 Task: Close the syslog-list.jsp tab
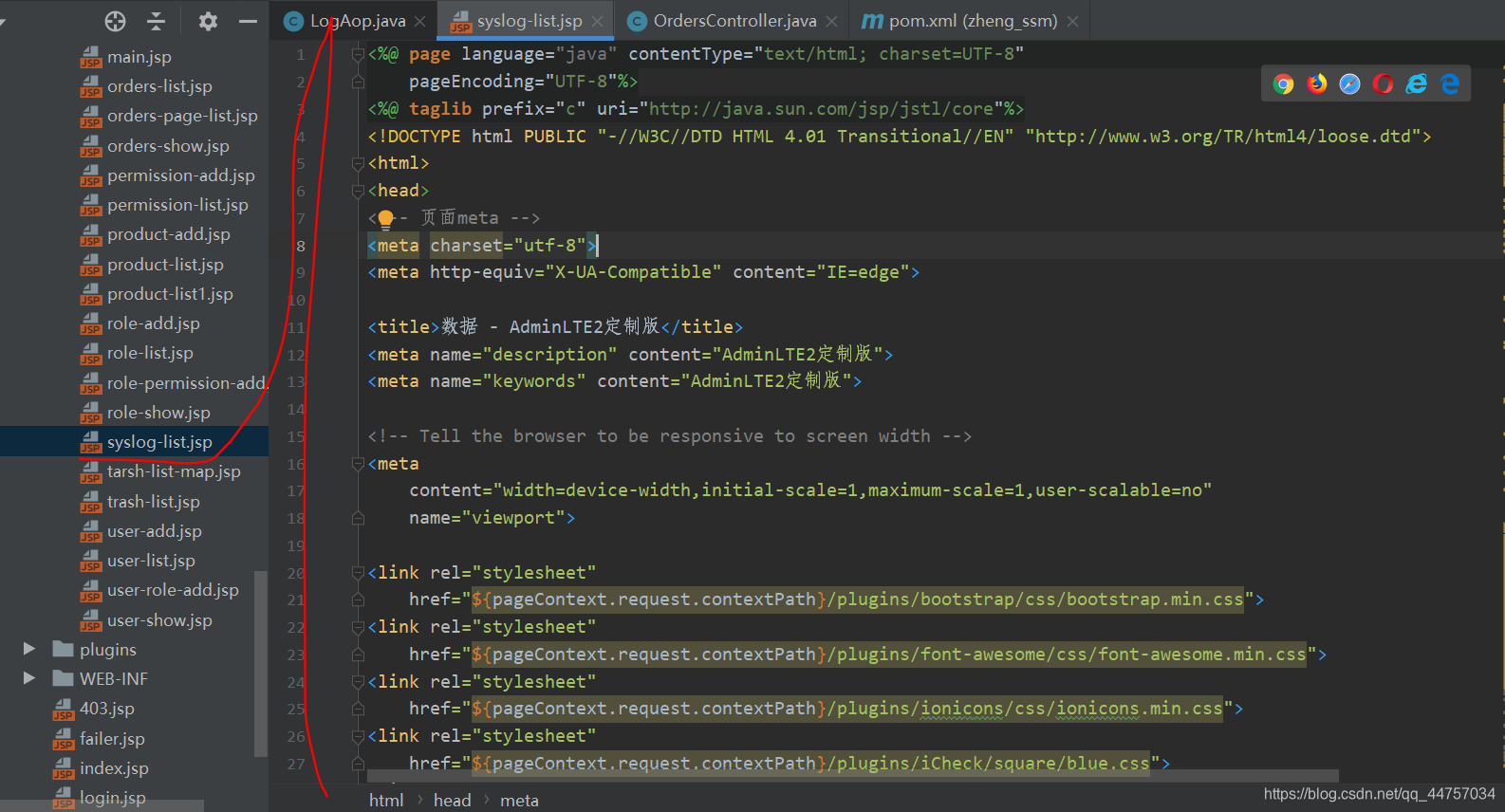(x=597, y=21)
